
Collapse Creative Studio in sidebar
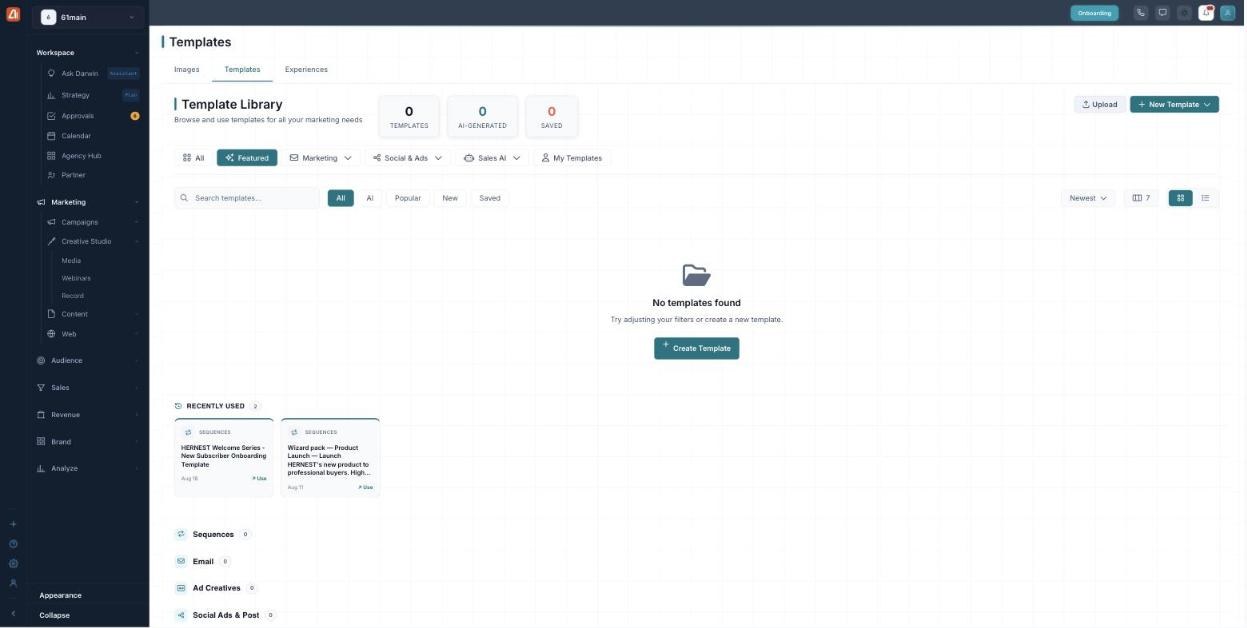[x=137, y=241]
